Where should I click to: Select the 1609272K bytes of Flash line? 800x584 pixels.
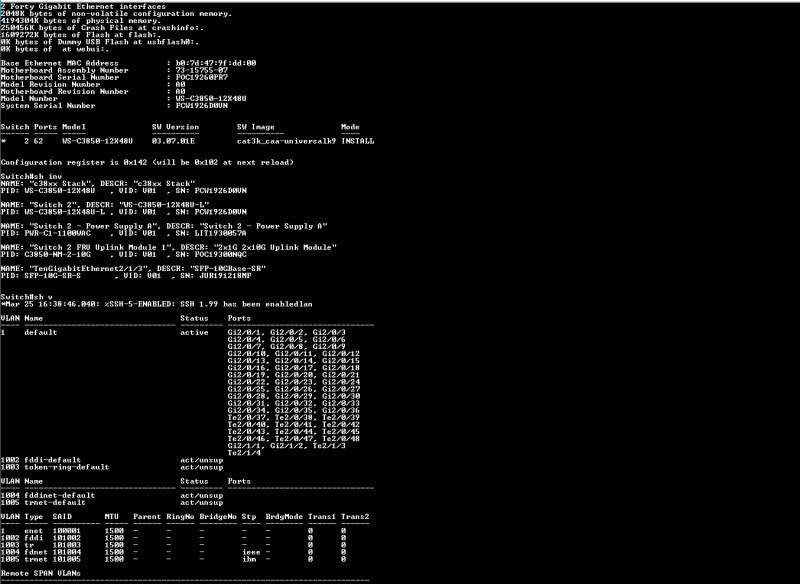(x=81, y=35)
